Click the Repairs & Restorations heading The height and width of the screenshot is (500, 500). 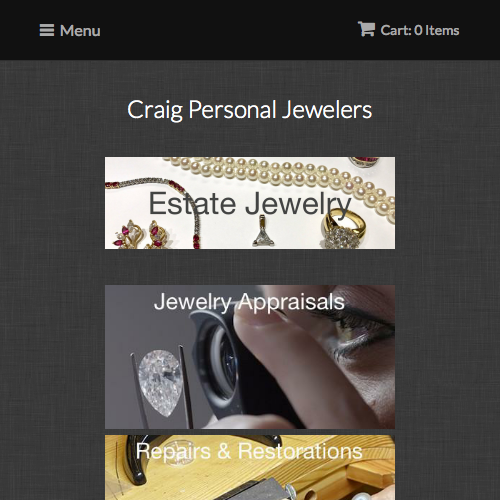(249, 451)
